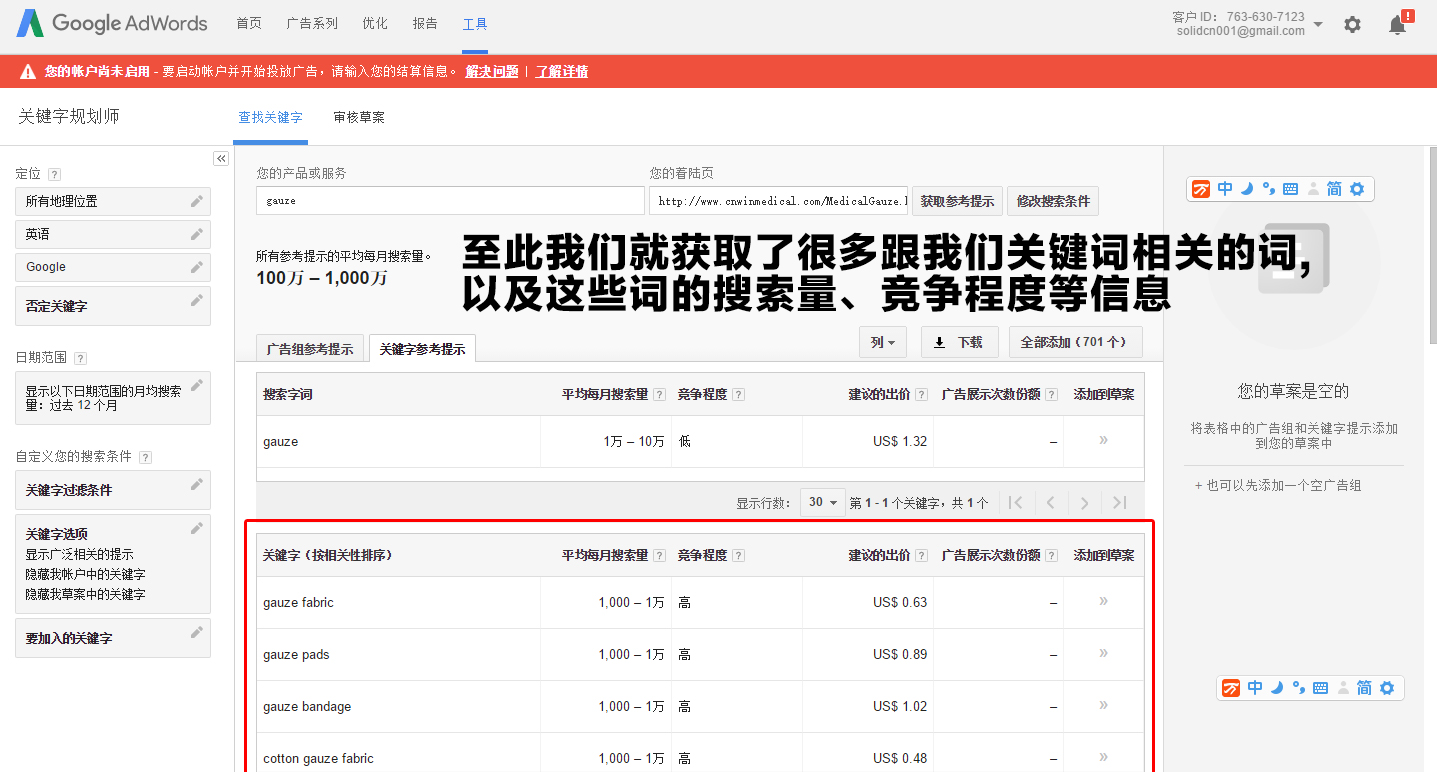Switch to the 广告组参考提示 tab

(310, 349)
